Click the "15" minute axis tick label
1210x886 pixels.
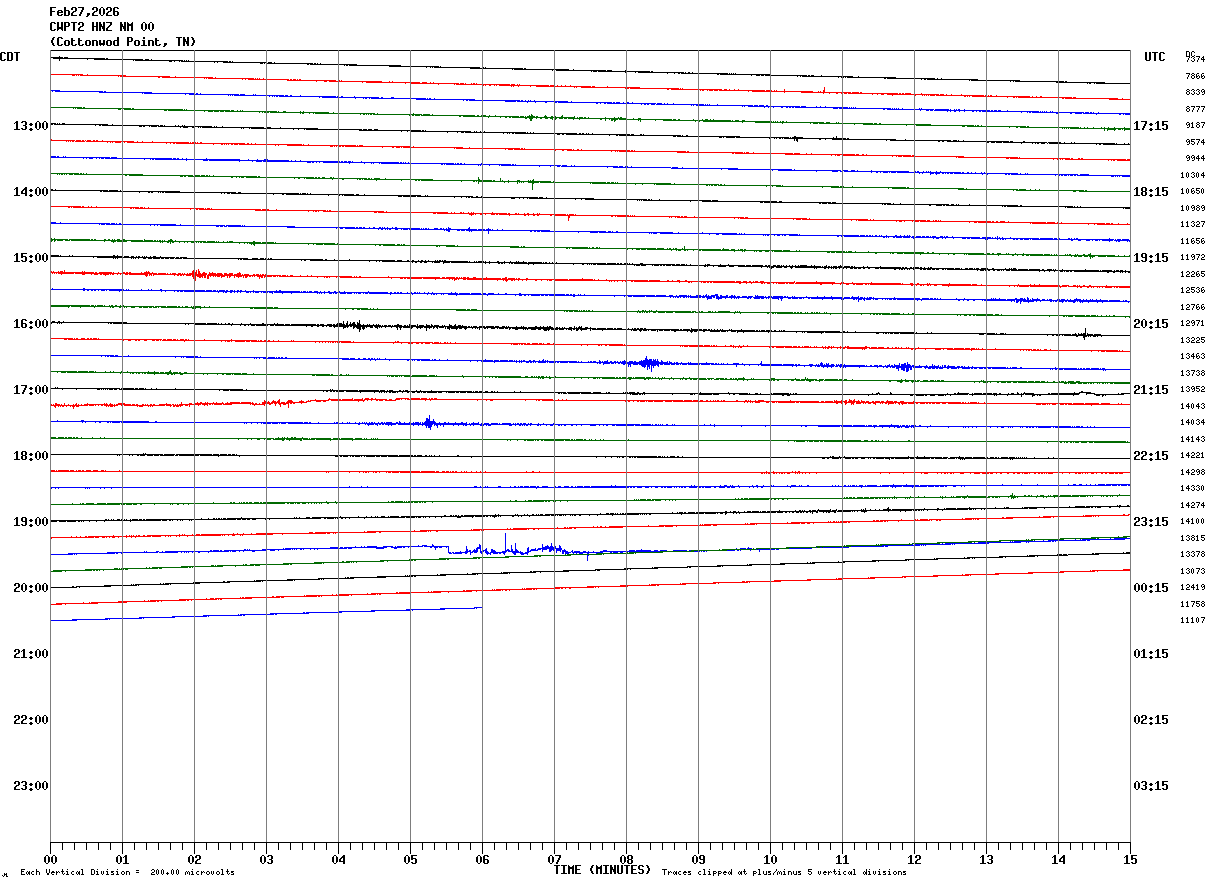(1130, 859)
